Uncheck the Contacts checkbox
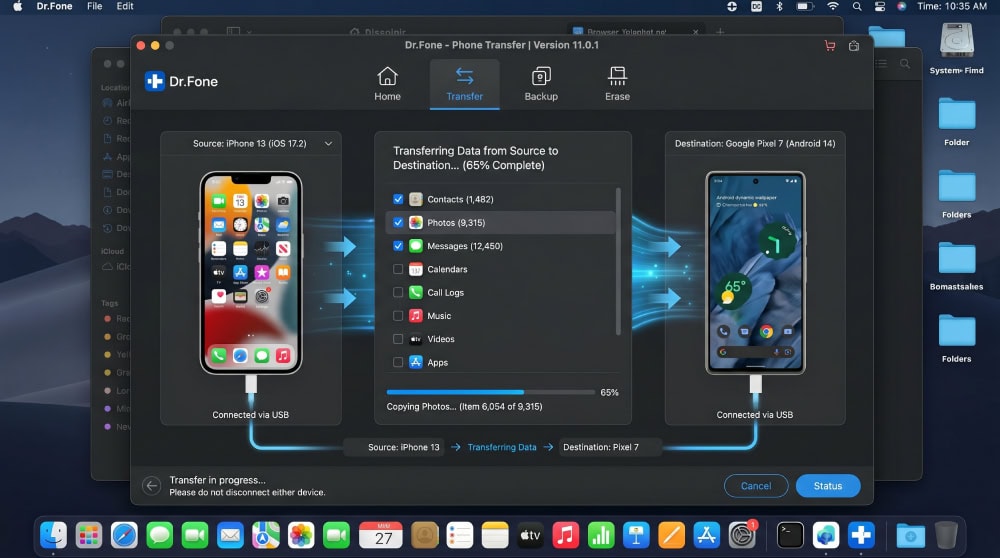This screenshot has width=1000, height=558. point(398,199)
